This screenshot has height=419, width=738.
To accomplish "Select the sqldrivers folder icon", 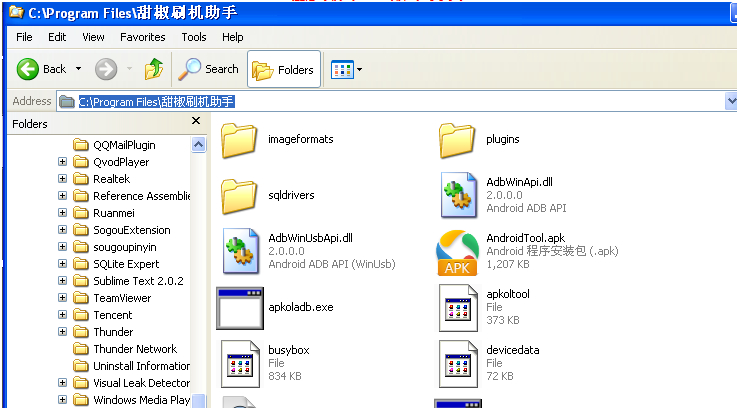I will tap(239, 196).
